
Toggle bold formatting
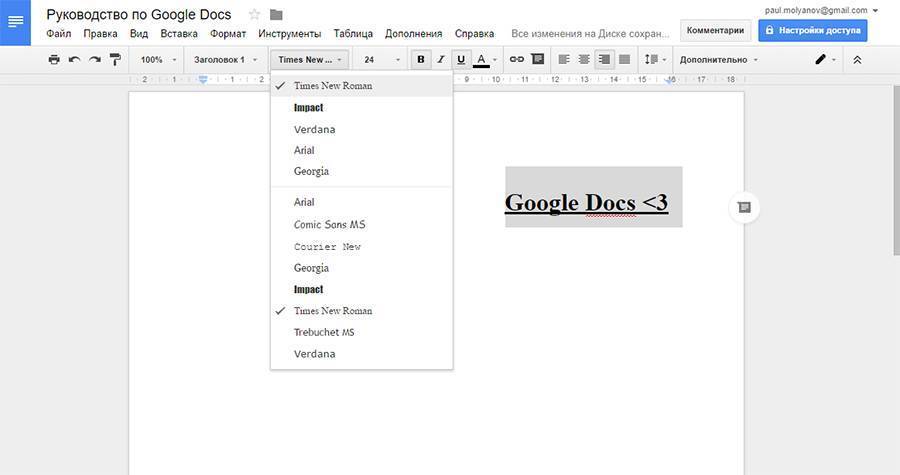[421, 59]
